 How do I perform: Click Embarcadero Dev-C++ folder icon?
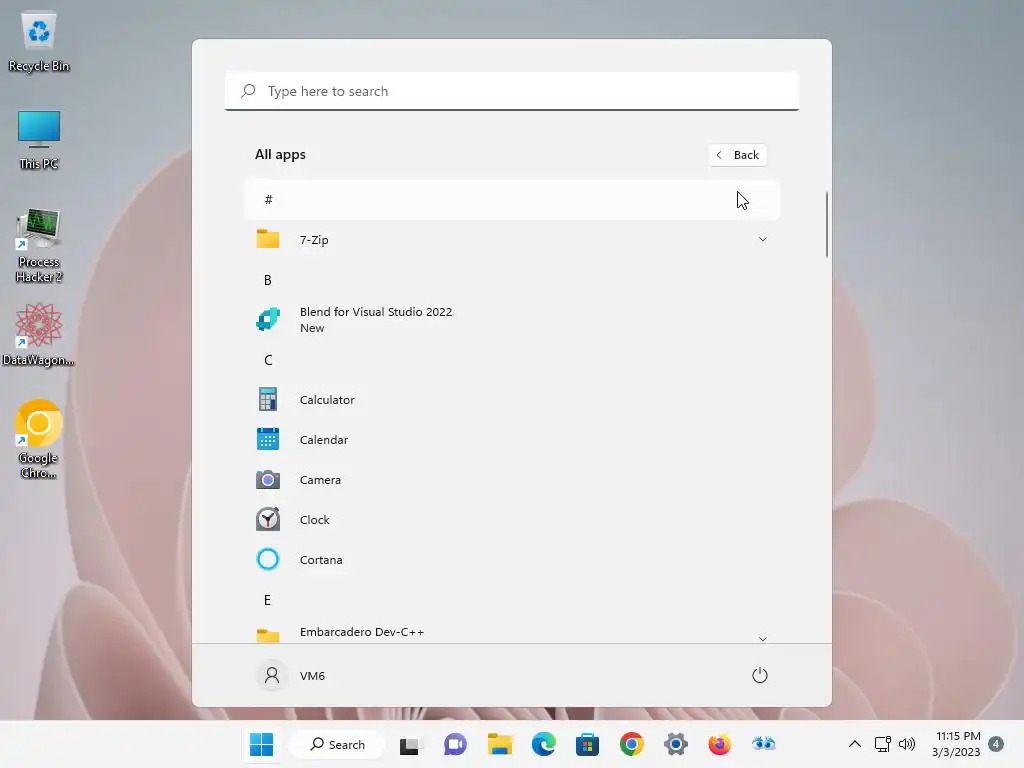(x=268, y=635)
